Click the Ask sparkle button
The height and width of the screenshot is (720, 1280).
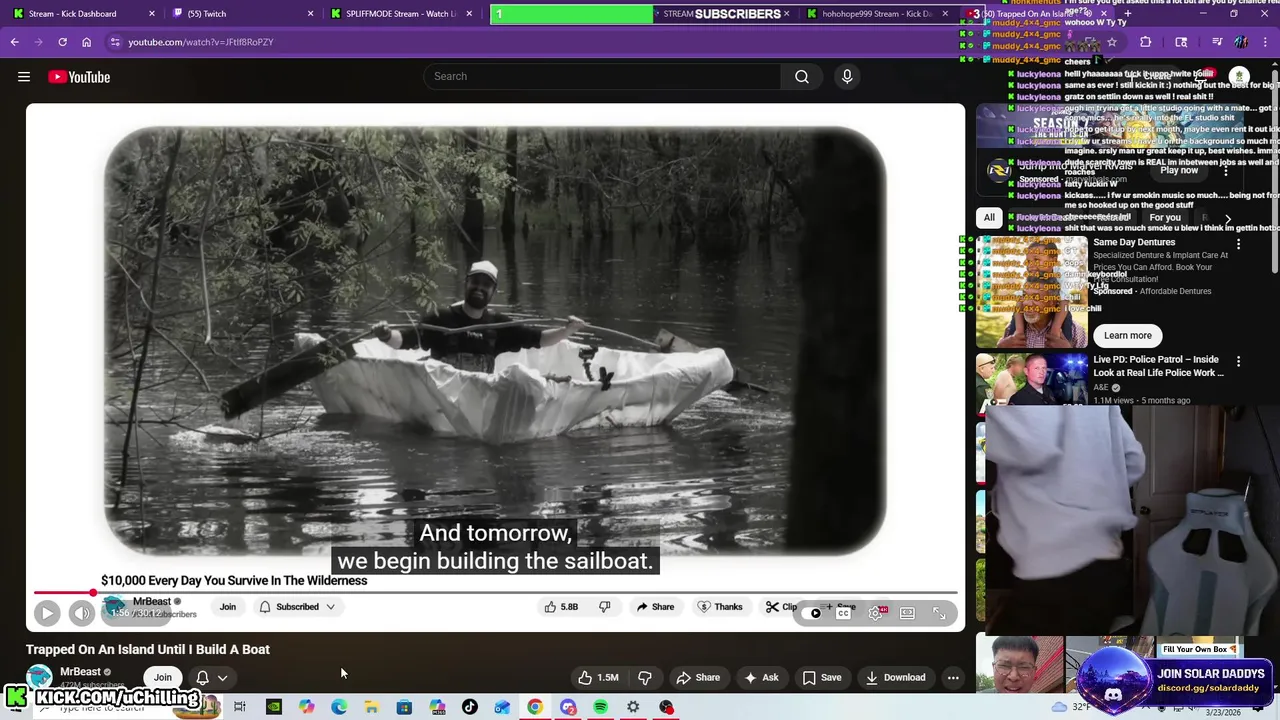[x=761, y=677]
